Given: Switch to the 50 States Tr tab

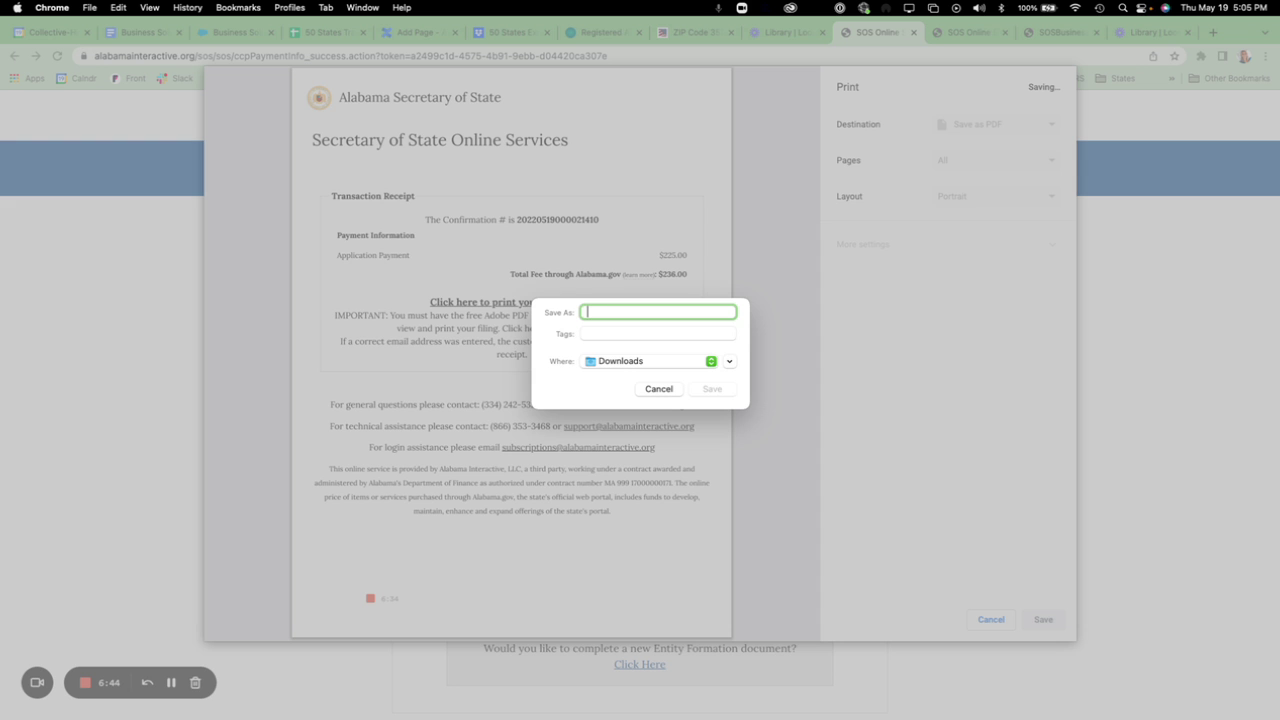Looking at the screenshot, I should [328, 32].
